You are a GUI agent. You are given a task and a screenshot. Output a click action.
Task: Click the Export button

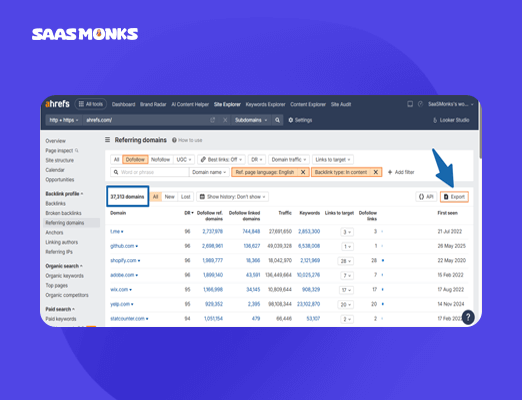tap(454, 197)
